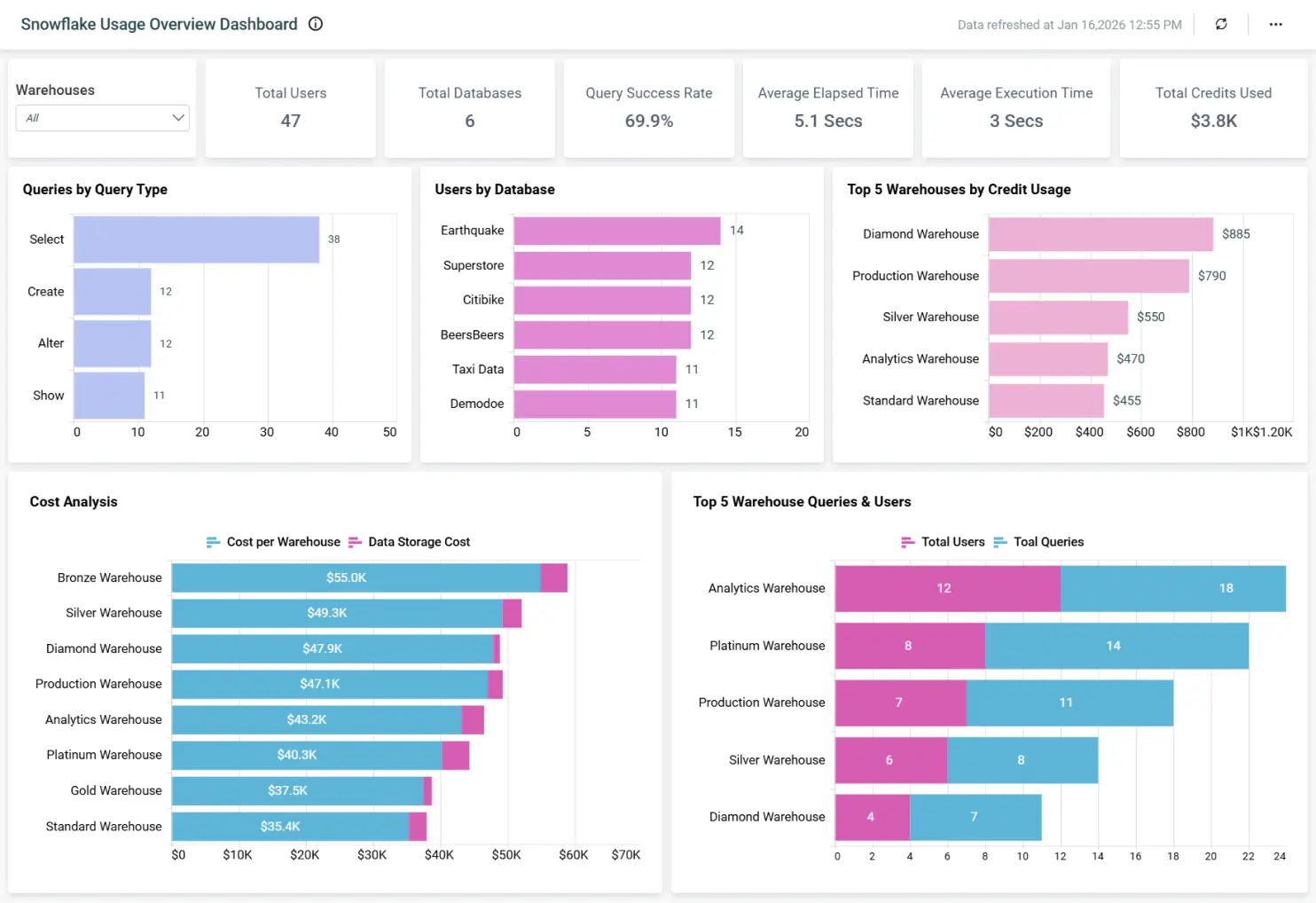Open the Warehouses dropdown set to All
This screenshot has width=1316, height=903.
click(x=102, y=117)
